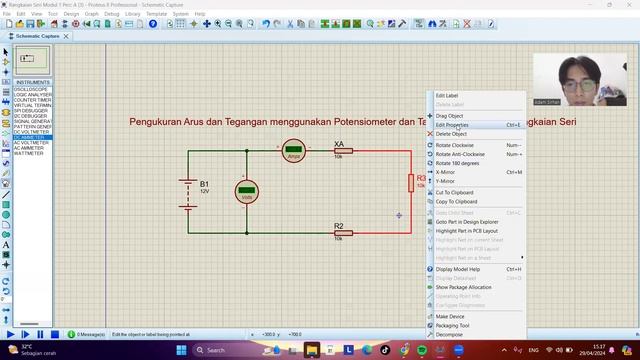
Task: Click the hammer Decompose toolbar icon
Action: [x=402, y=24]
